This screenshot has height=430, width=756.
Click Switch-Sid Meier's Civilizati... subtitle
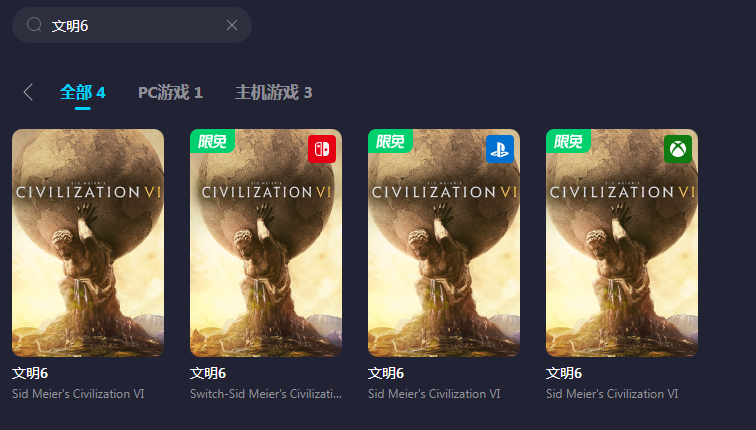coord(266,394)
